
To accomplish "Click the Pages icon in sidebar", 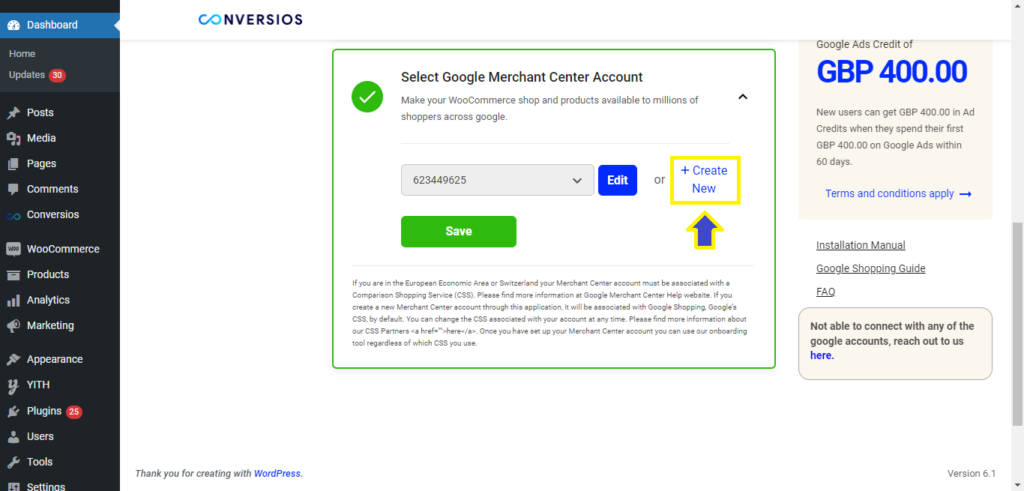I will 14,164.
